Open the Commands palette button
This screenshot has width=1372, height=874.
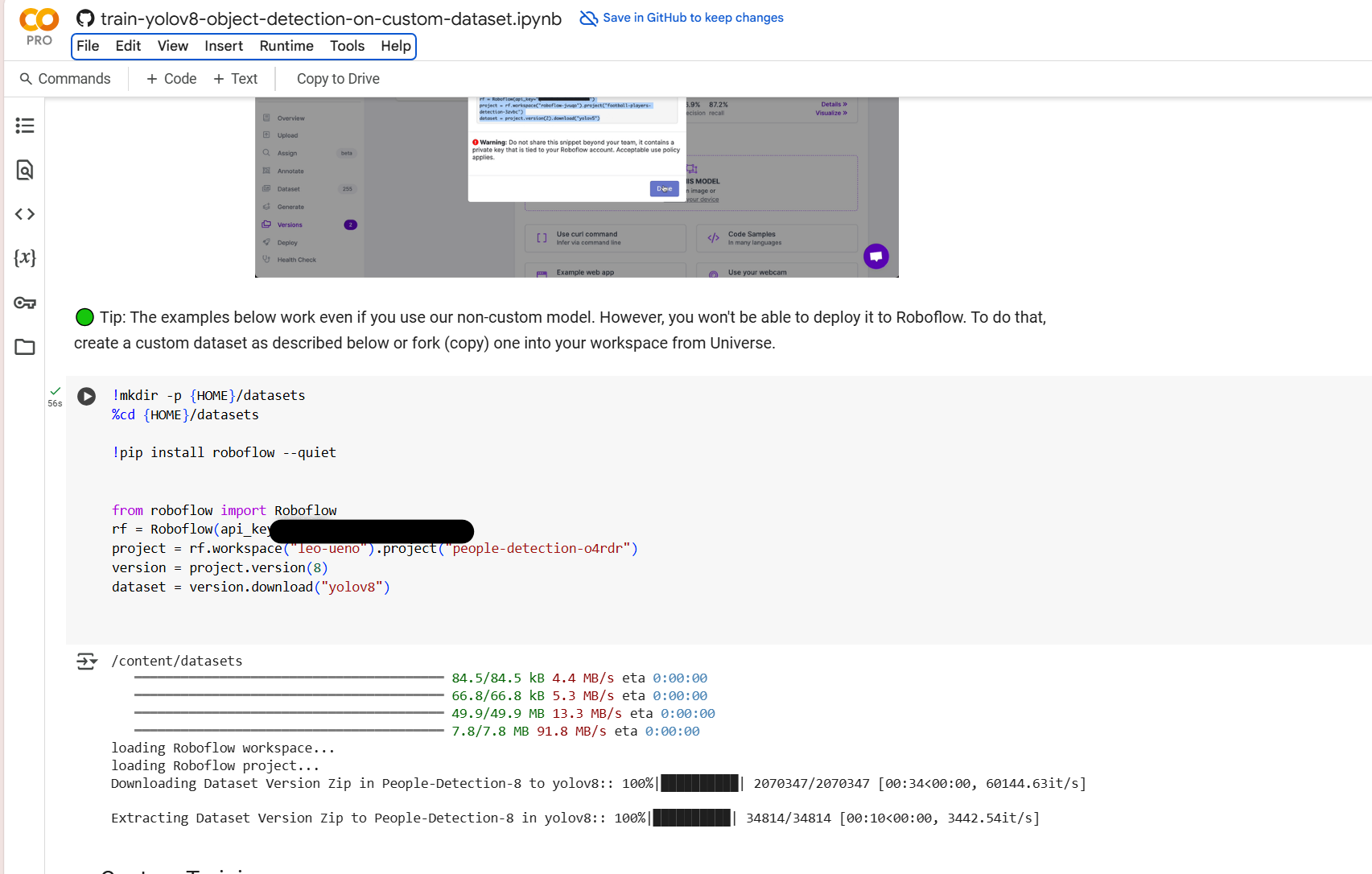coord(65,79)
